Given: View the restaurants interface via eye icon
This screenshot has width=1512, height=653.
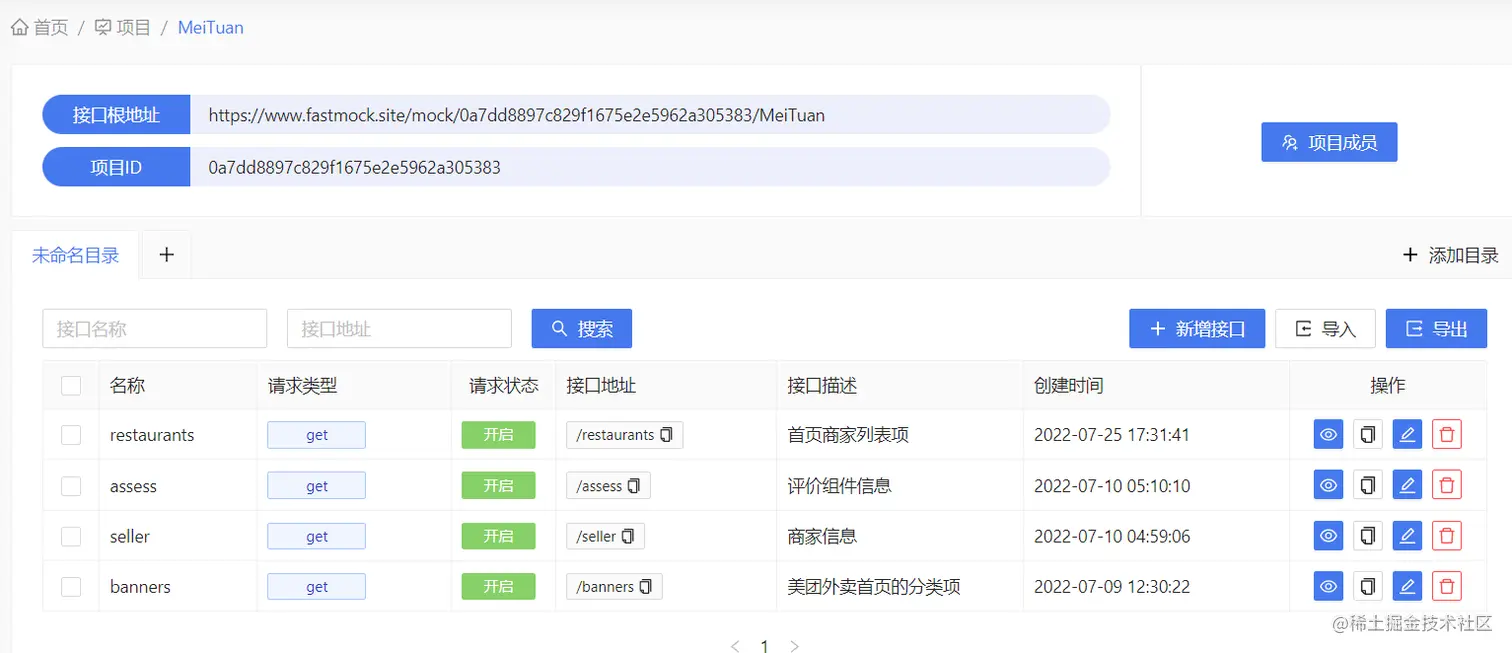Looking at the screenshot, I should click(1328, 435).
